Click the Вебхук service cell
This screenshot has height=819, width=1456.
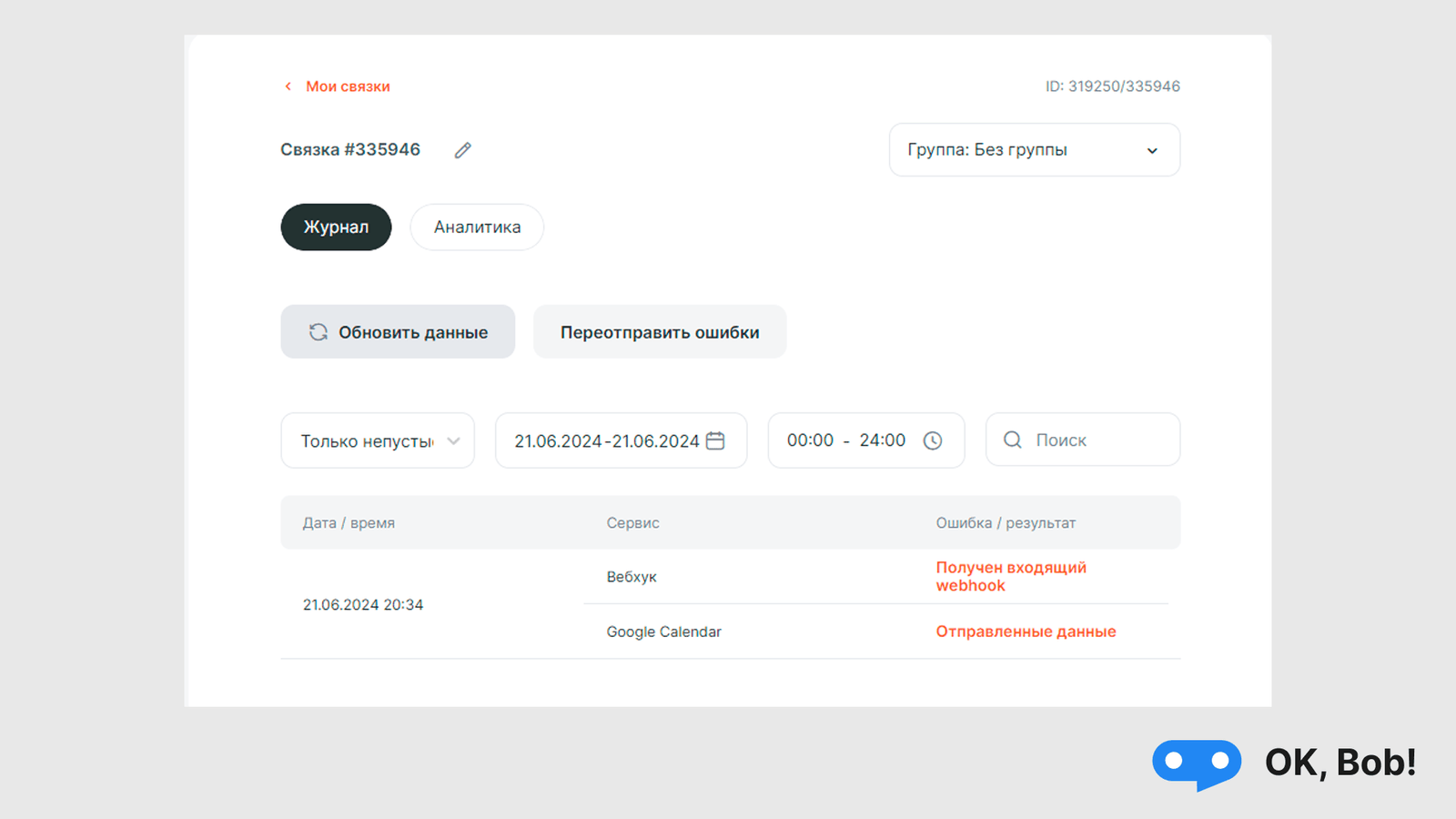tap(632, 577)
